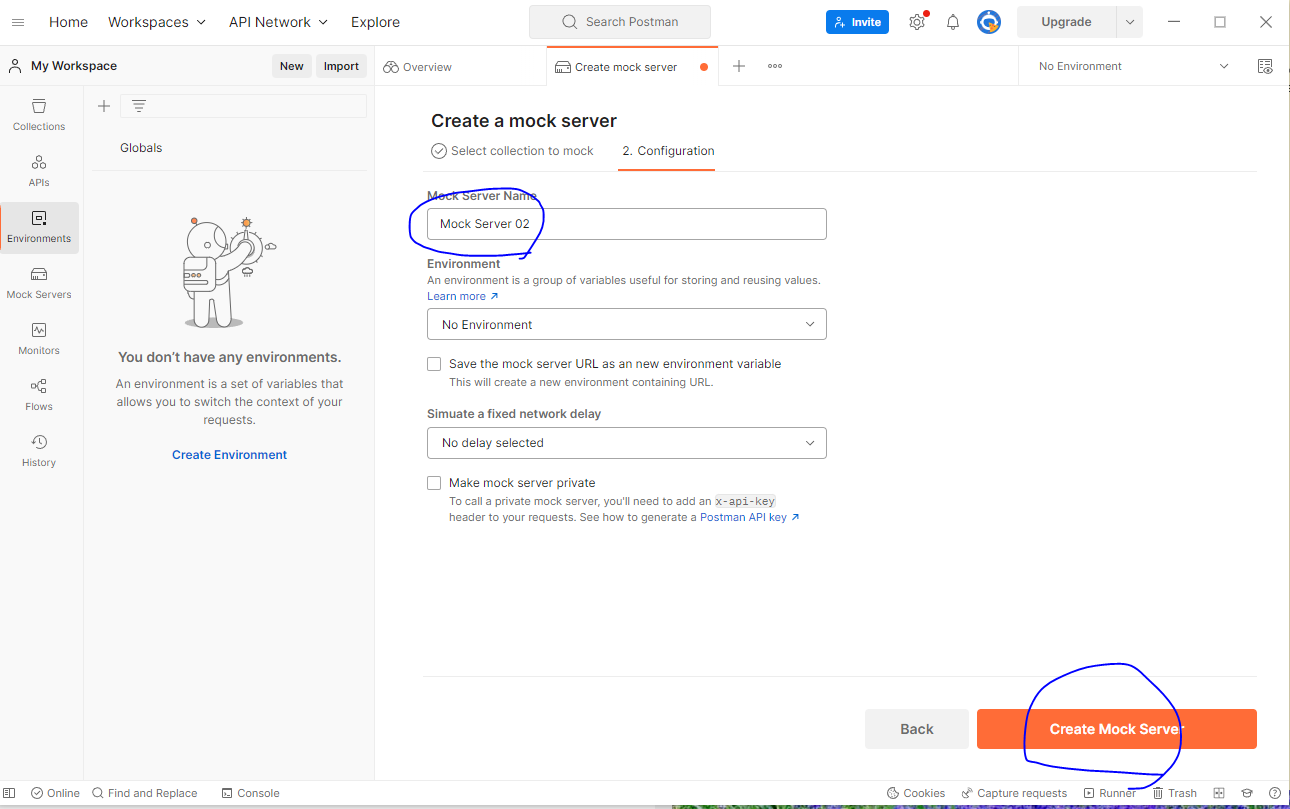The height and width of the screenshot is (809, 1290).
Task: Click the Upgrade button
Action: tap(1066, 22)
